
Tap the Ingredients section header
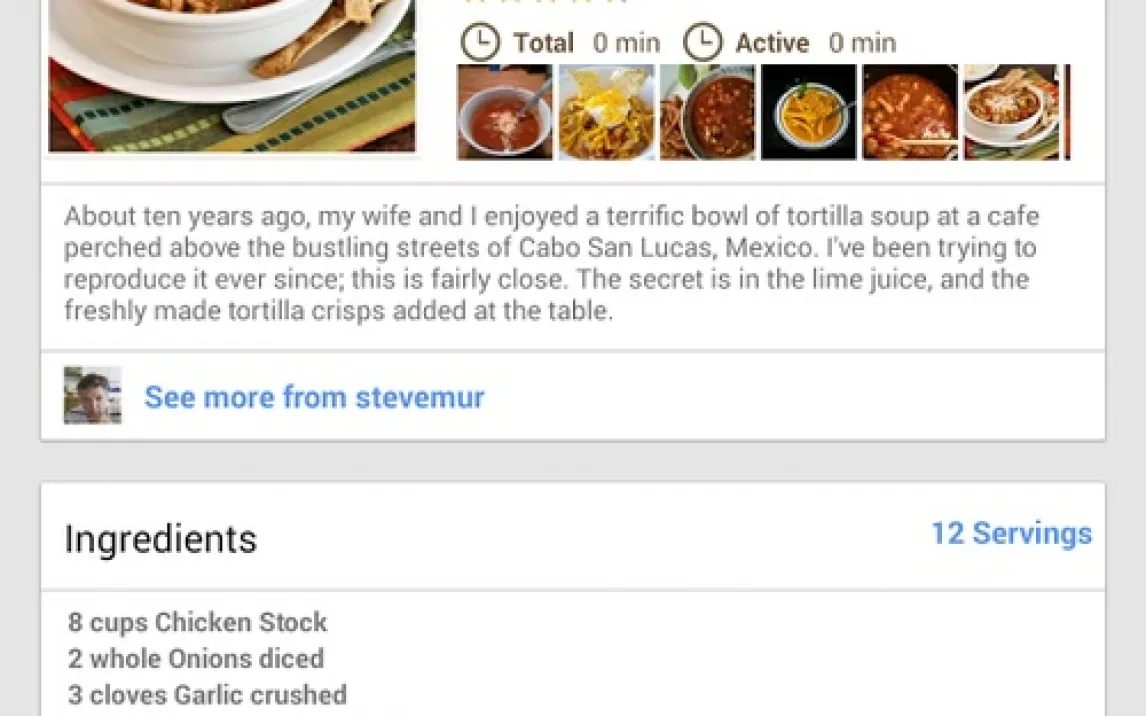[161, 539]
